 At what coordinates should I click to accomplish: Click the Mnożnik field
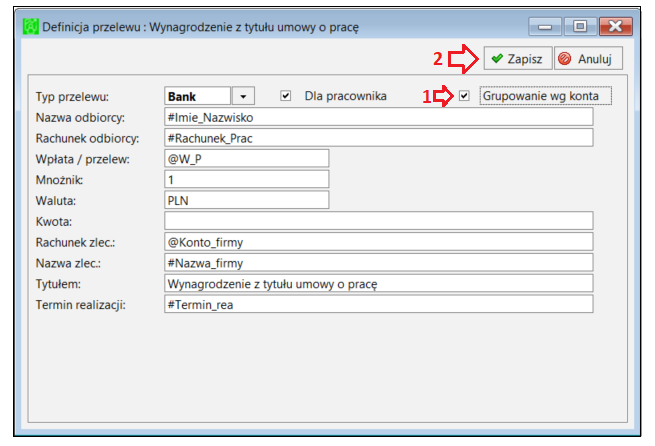(246, 180)
